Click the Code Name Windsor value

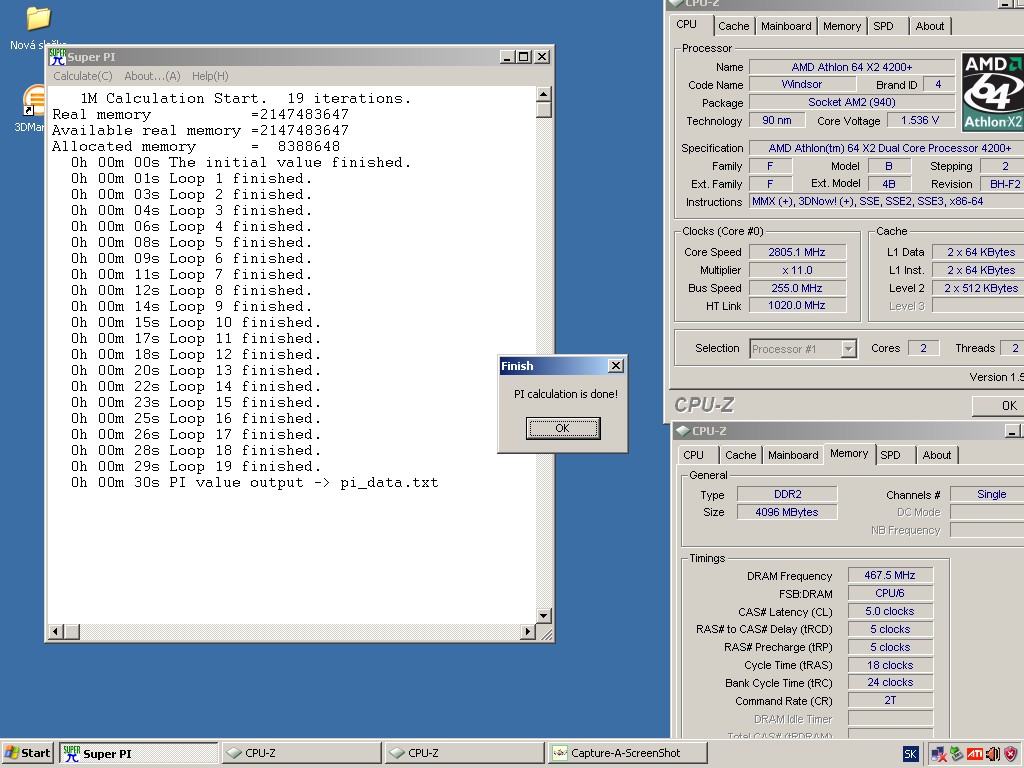click(802, 84)
